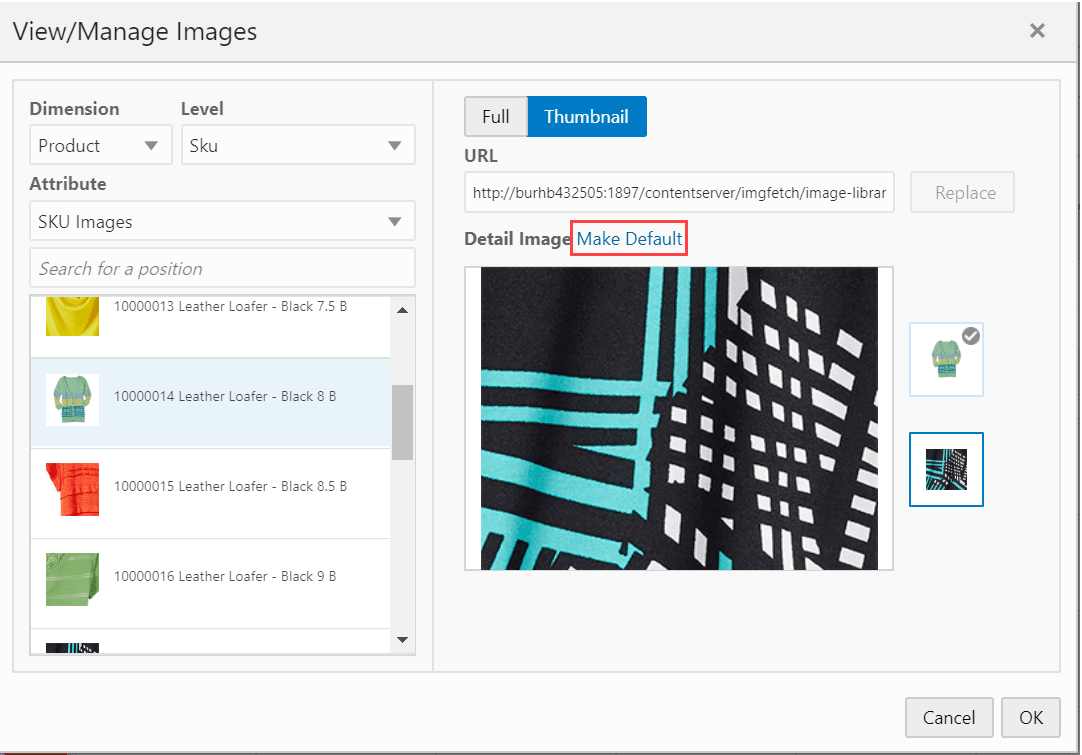The width and height of the screenshot is (1082, 755).
Task: Dismiss the dialog with Cancel
Action: click(x=948, y=717)
